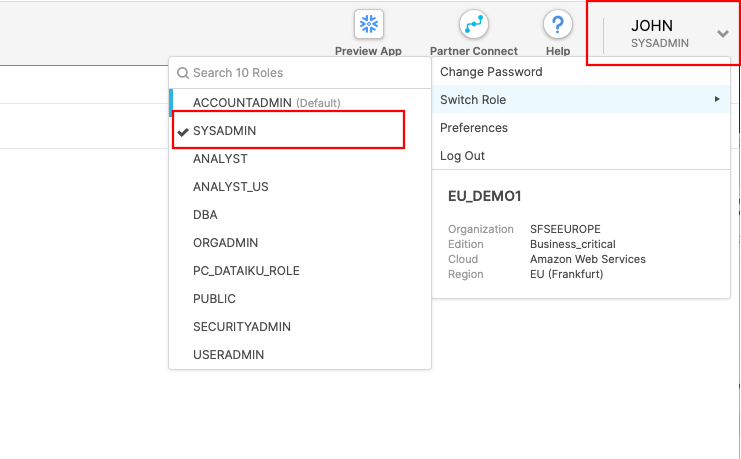Select the DBA role
The width and height of the screenshot is (741, 459).
coord(205,215)
